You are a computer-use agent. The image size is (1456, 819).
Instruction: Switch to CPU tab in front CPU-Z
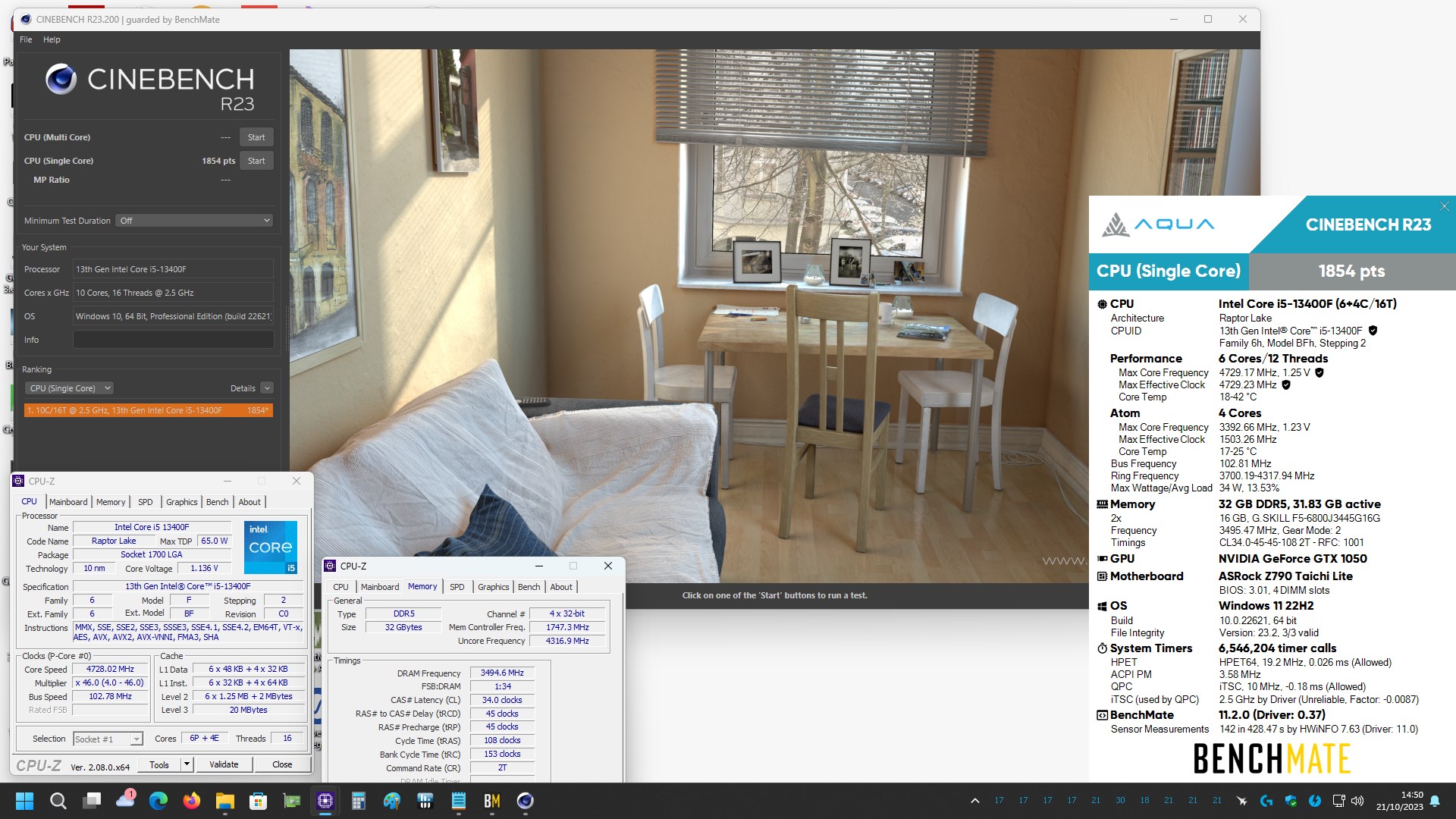pos(341,587)
